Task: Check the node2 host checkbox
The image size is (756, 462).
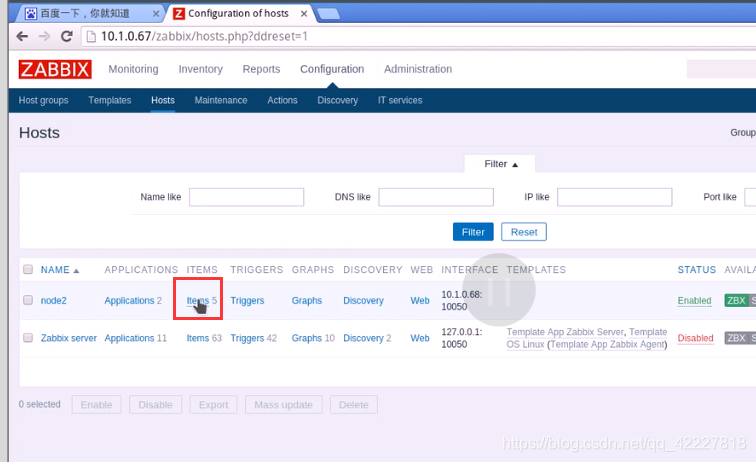Action: (28, 300)
